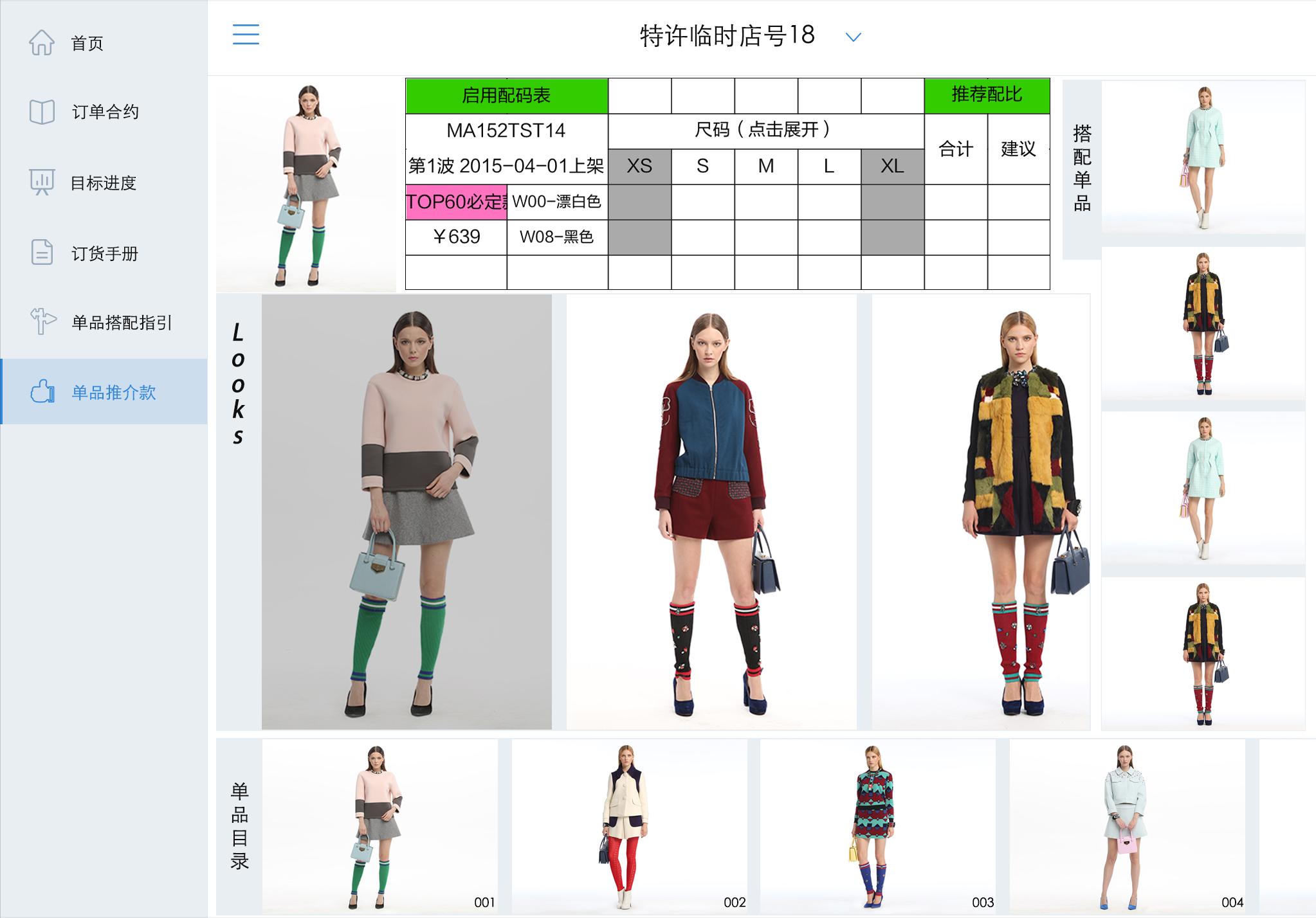
Task: Select catalog thumbnail numbered 004
Action: click(x=1127, y=827)
